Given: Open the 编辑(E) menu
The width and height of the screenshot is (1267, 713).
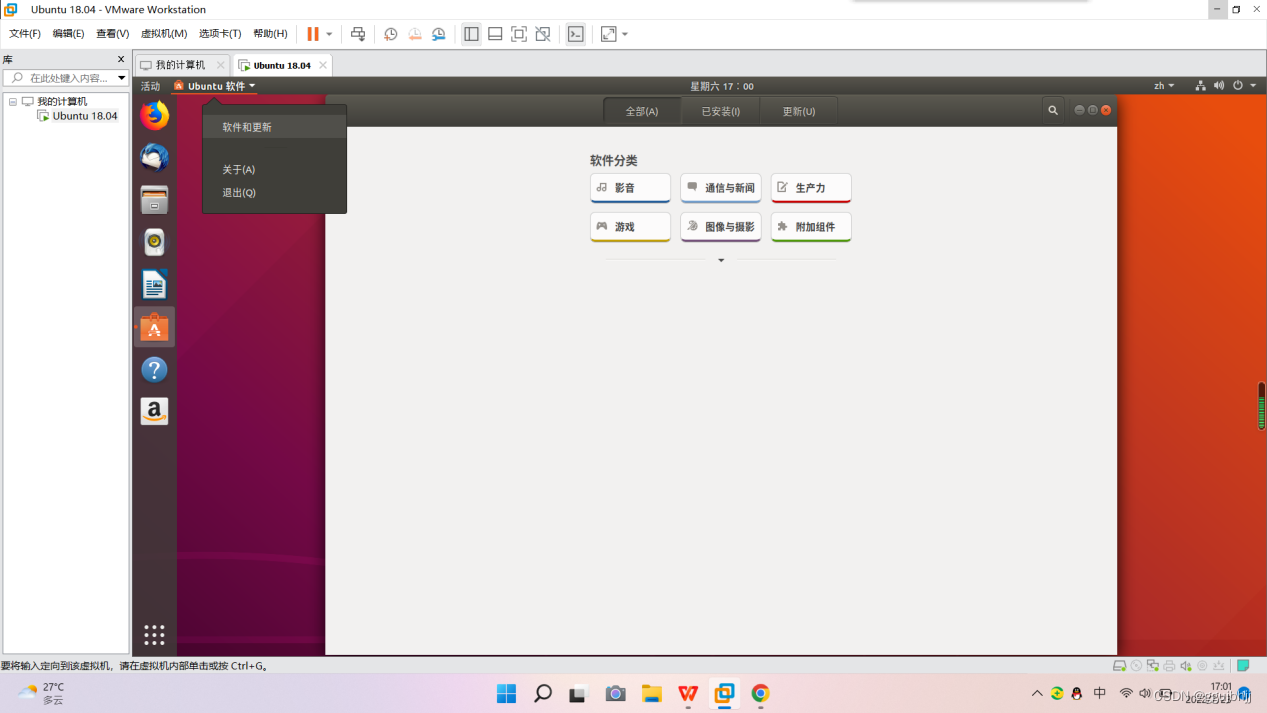Looking at the screenshot, I should (68, 34).
